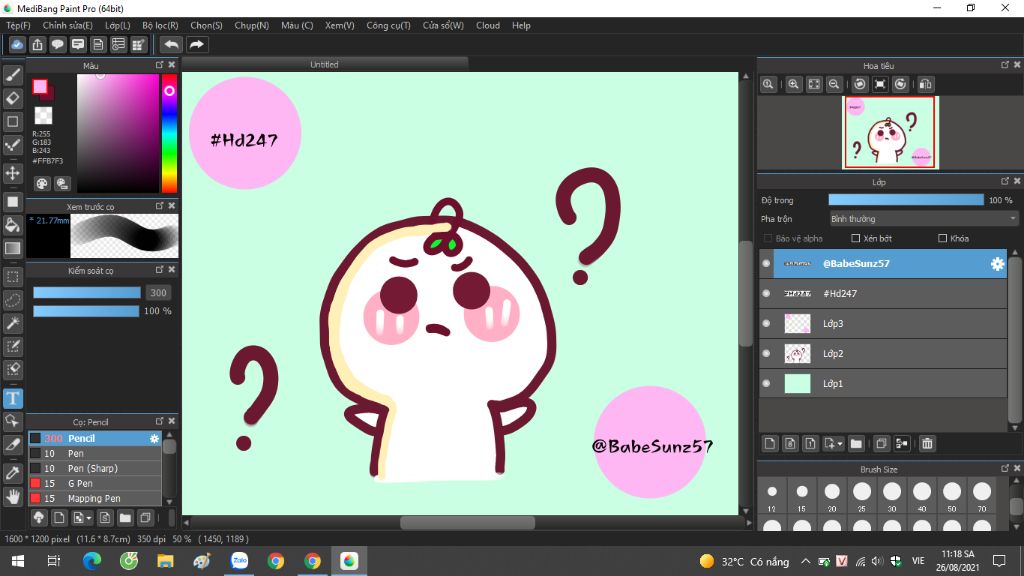
Task: Hide the #Hd247 layer
Action: point(766,293)
